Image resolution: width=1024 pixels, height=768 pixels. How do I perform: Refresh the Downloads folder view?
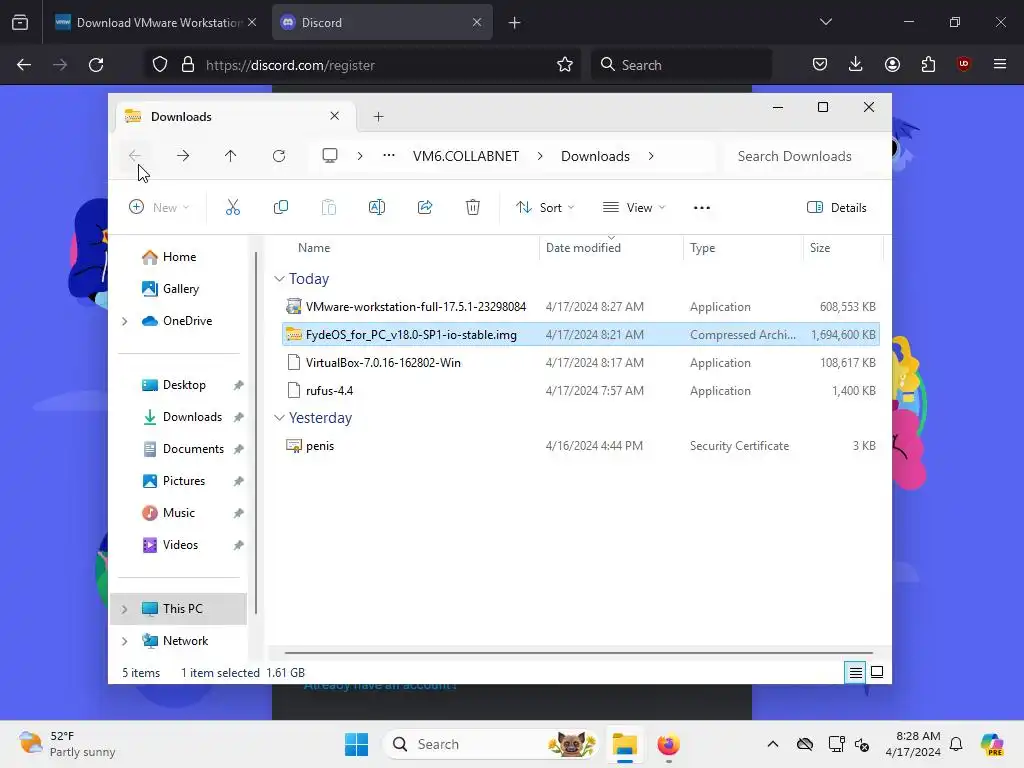point(279,156)
